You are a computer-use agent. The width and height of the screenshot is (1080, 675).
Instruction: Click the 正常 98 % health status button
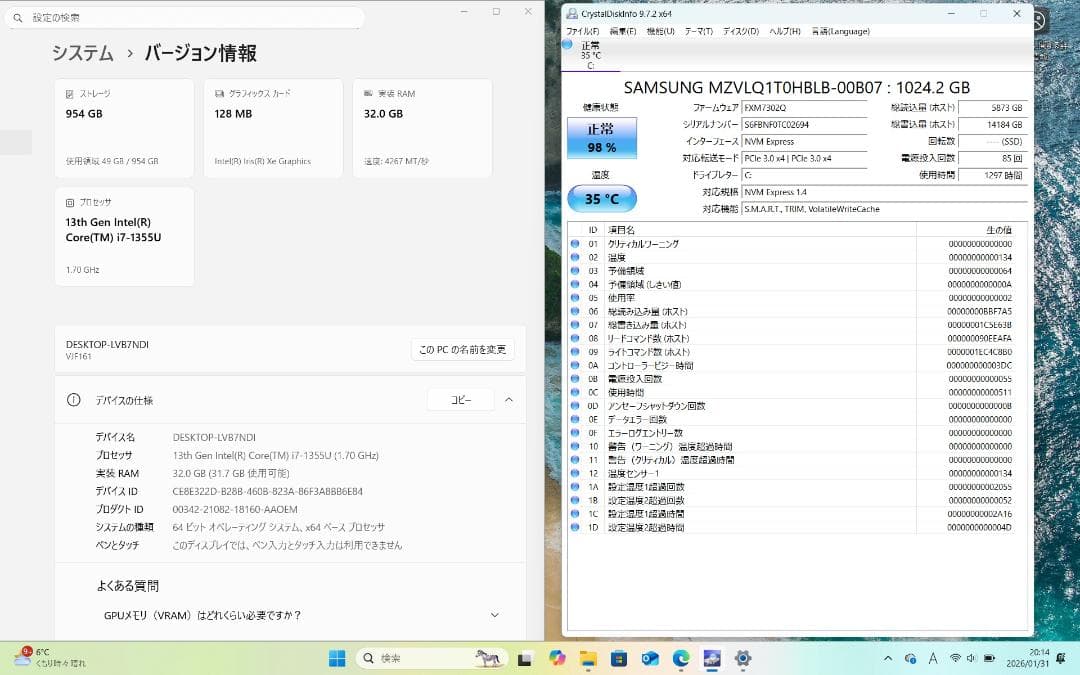tap(601, 138)
